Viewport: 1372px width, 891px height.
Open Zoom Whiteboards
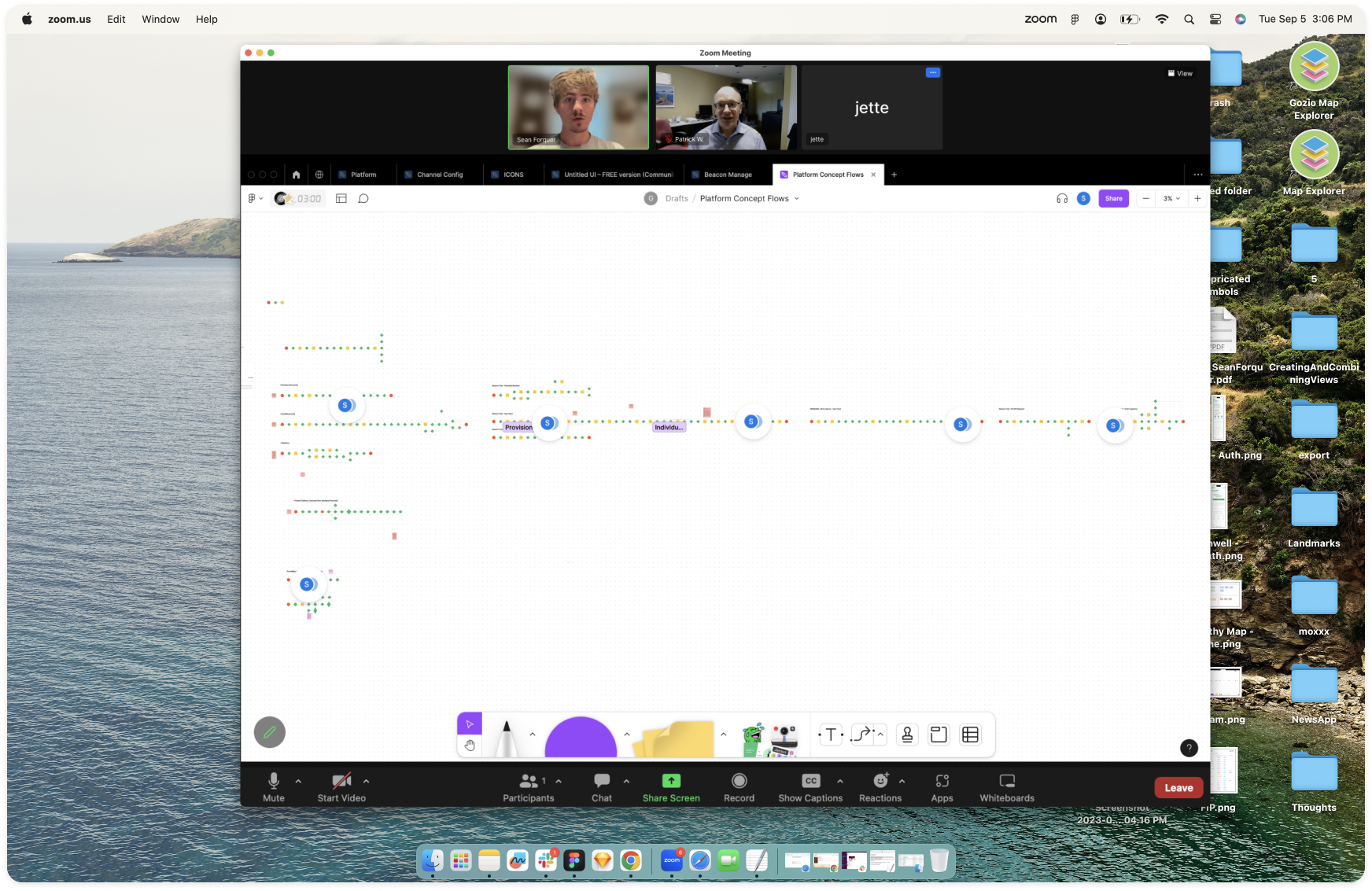1007,787
